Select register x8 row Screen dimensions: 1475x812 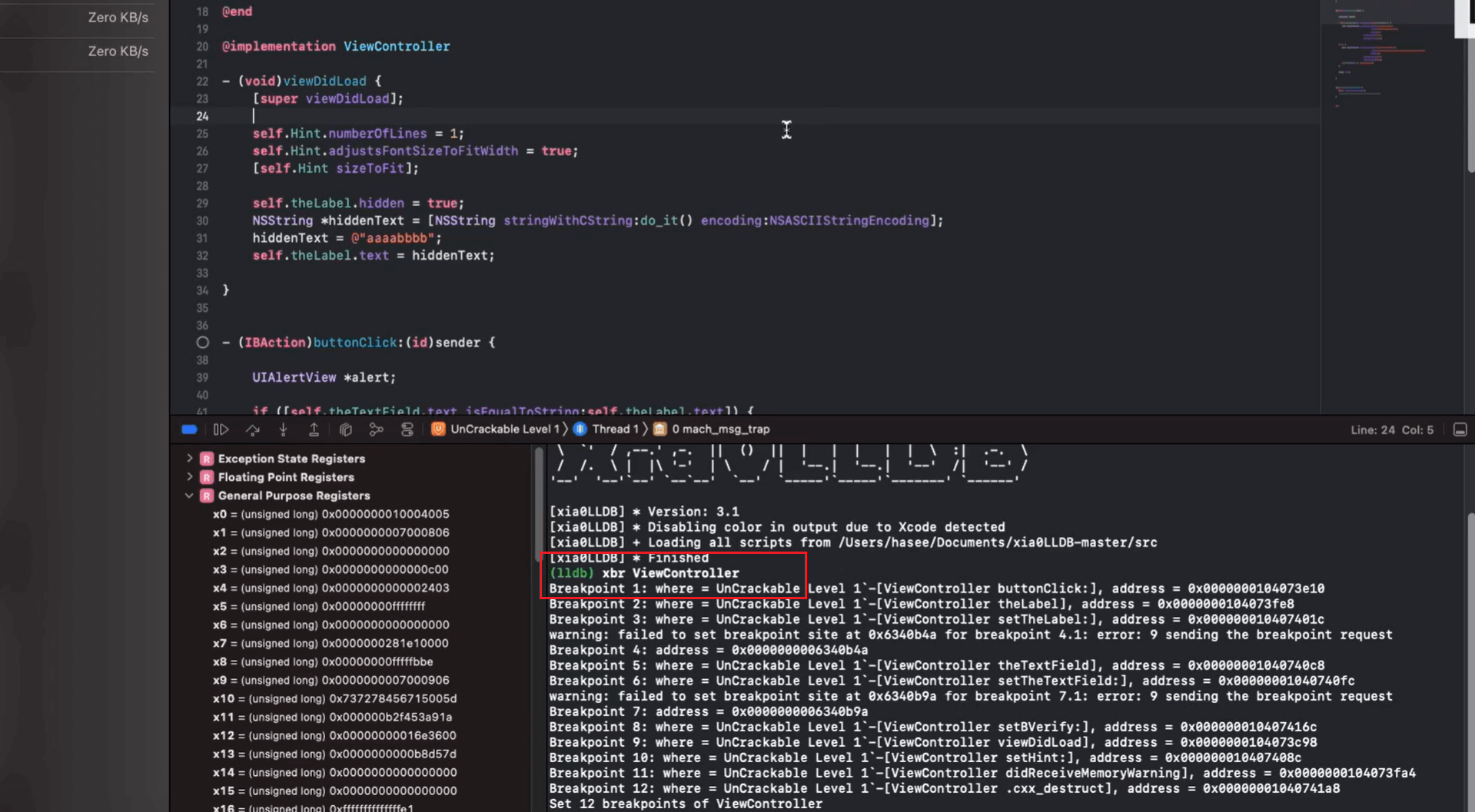coord(323,661)
